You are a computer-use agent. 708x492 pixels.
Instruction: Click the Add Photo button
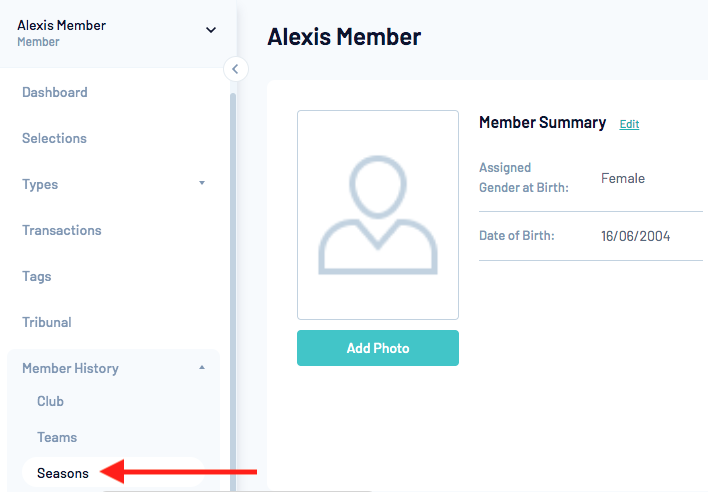coord(378,348)
